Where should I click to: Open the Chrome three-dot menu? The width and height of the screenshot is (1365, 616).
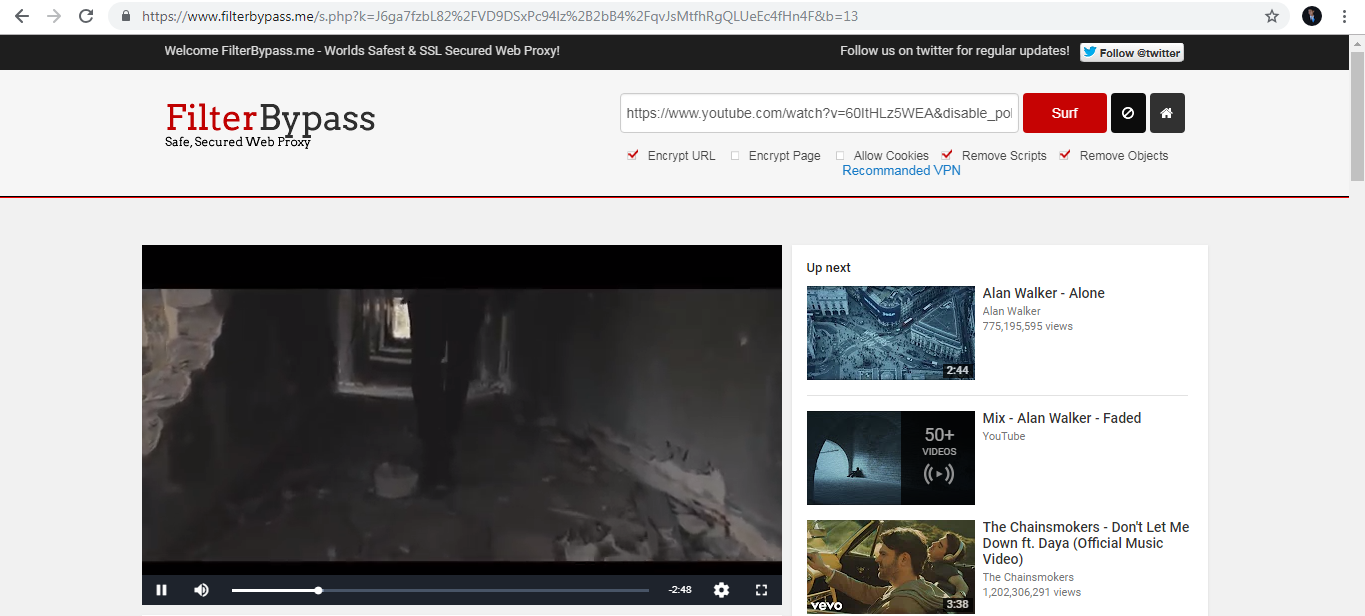click(x=1344, y=16)
